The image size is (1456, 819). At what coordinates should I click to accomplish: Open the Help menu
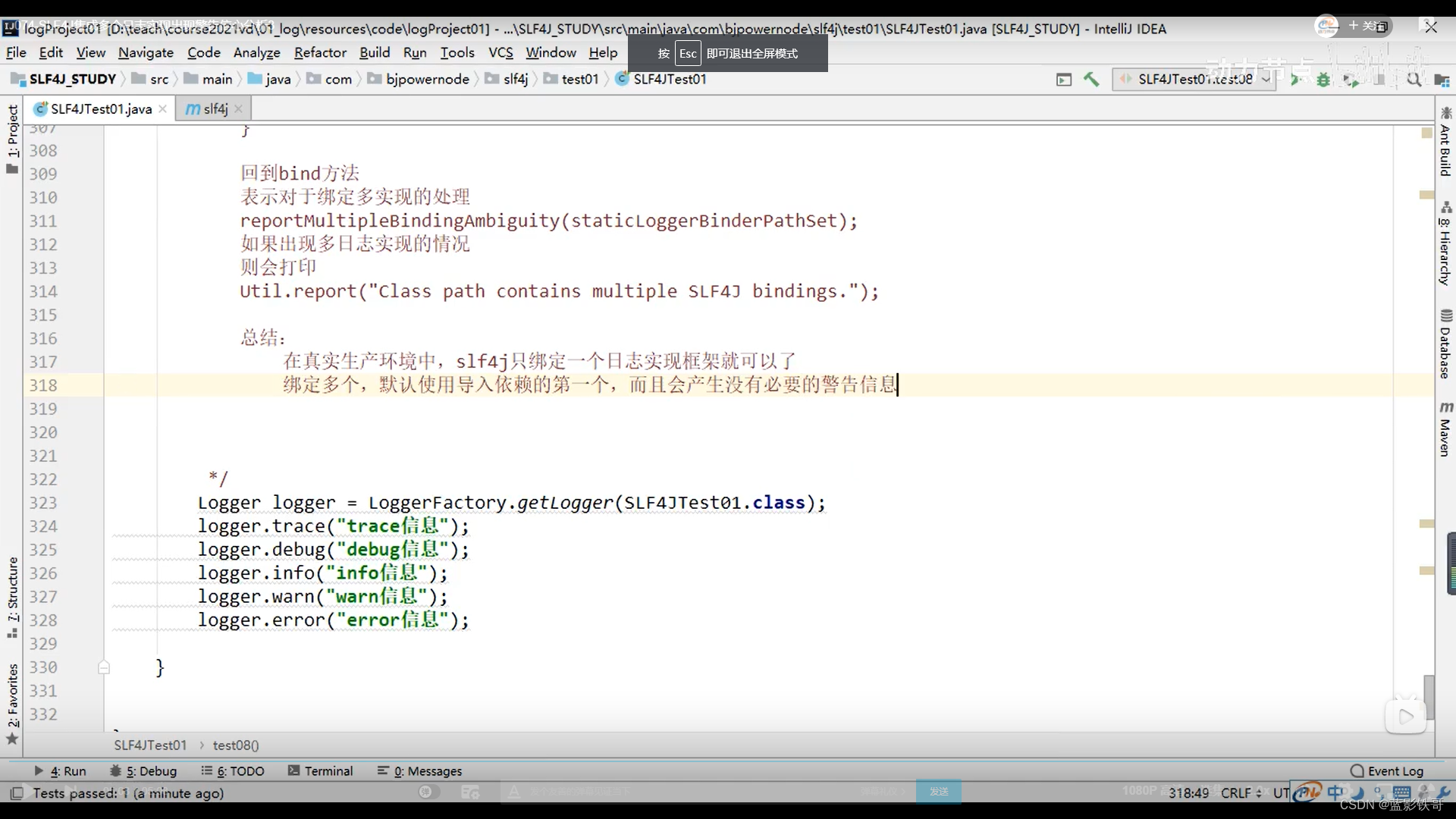tap(603, 52)
